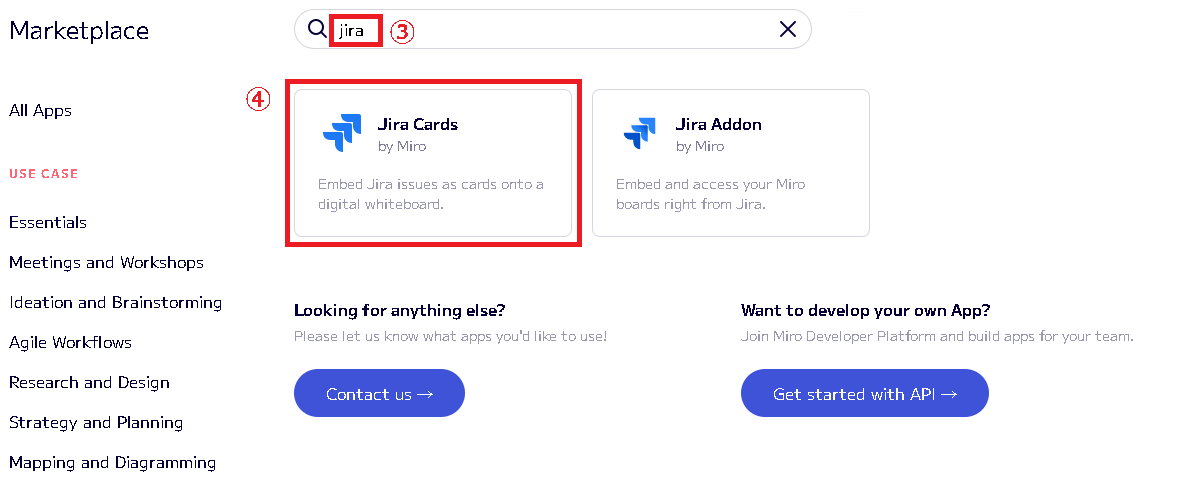Open Research and Design category
Image resolution: width=1180 pixels, height=492 pixels.
tap(89, 383)
